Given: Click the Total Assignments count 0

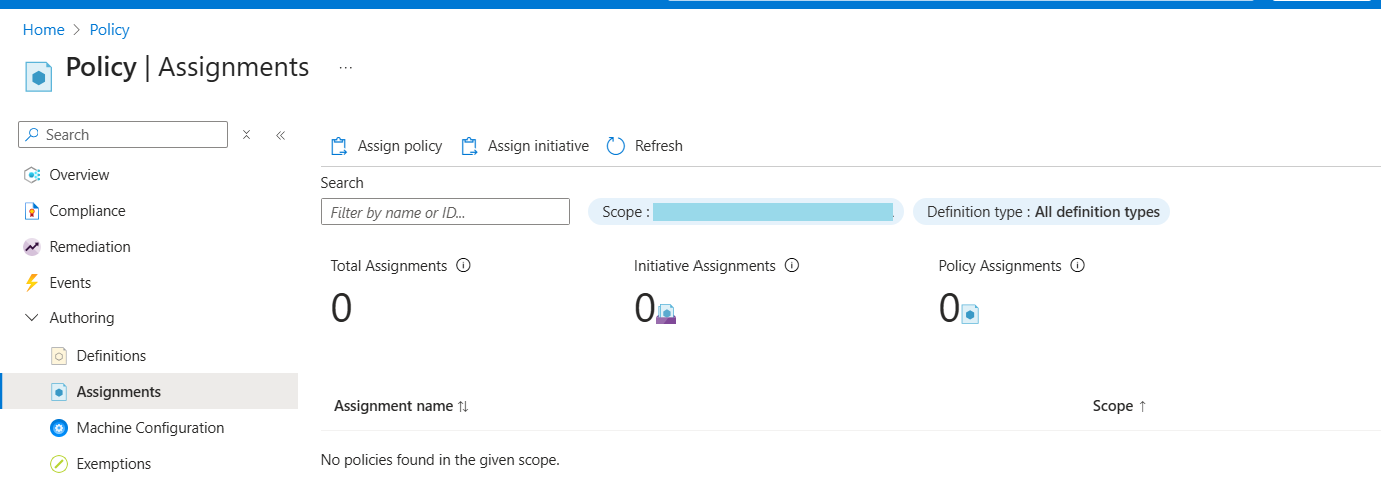Looking at the screenshot, I should pos(341,309).
